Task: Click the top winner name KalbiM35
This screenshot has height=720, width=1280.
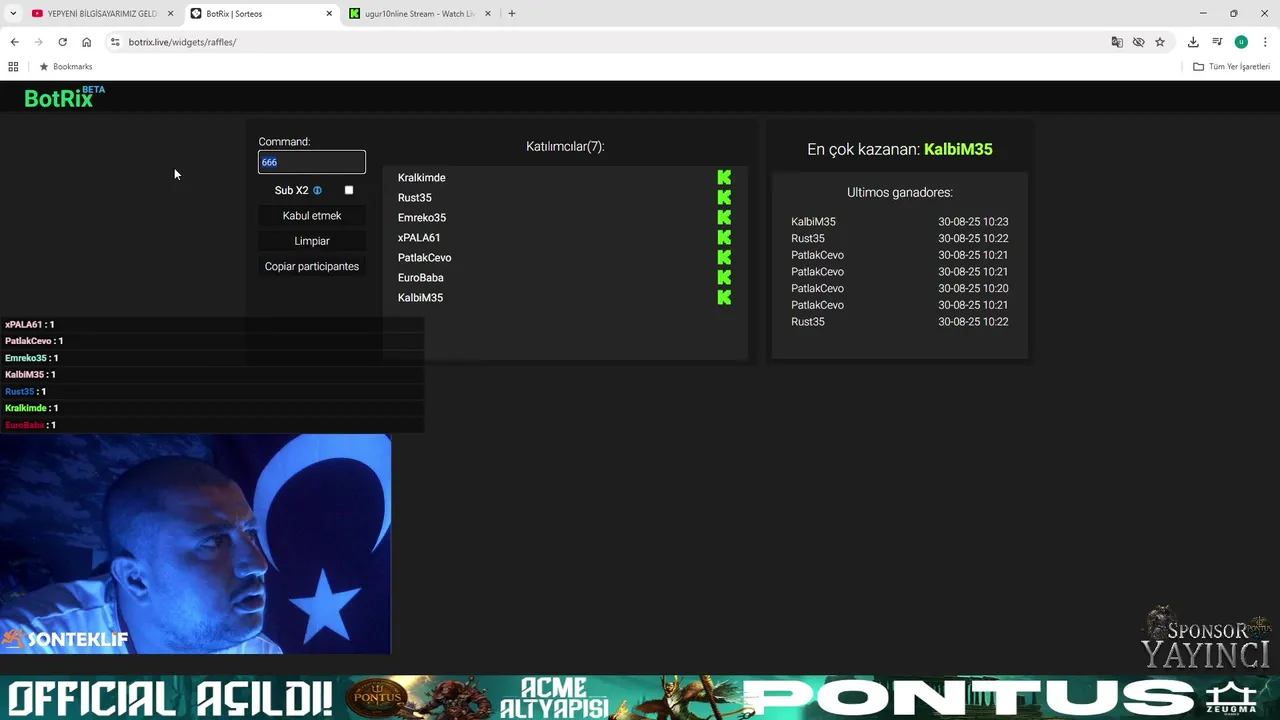Action: click(958, 149)
